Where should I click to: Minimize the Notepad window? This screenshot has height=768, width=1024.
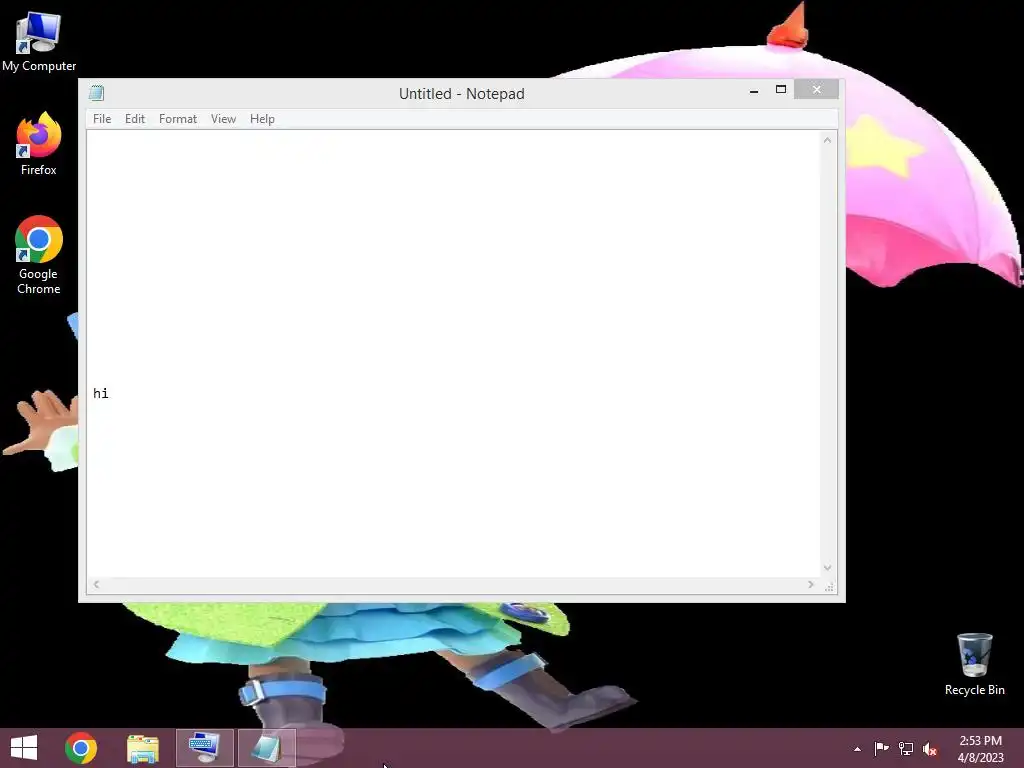pyautogui.click(x=754, y=90)
